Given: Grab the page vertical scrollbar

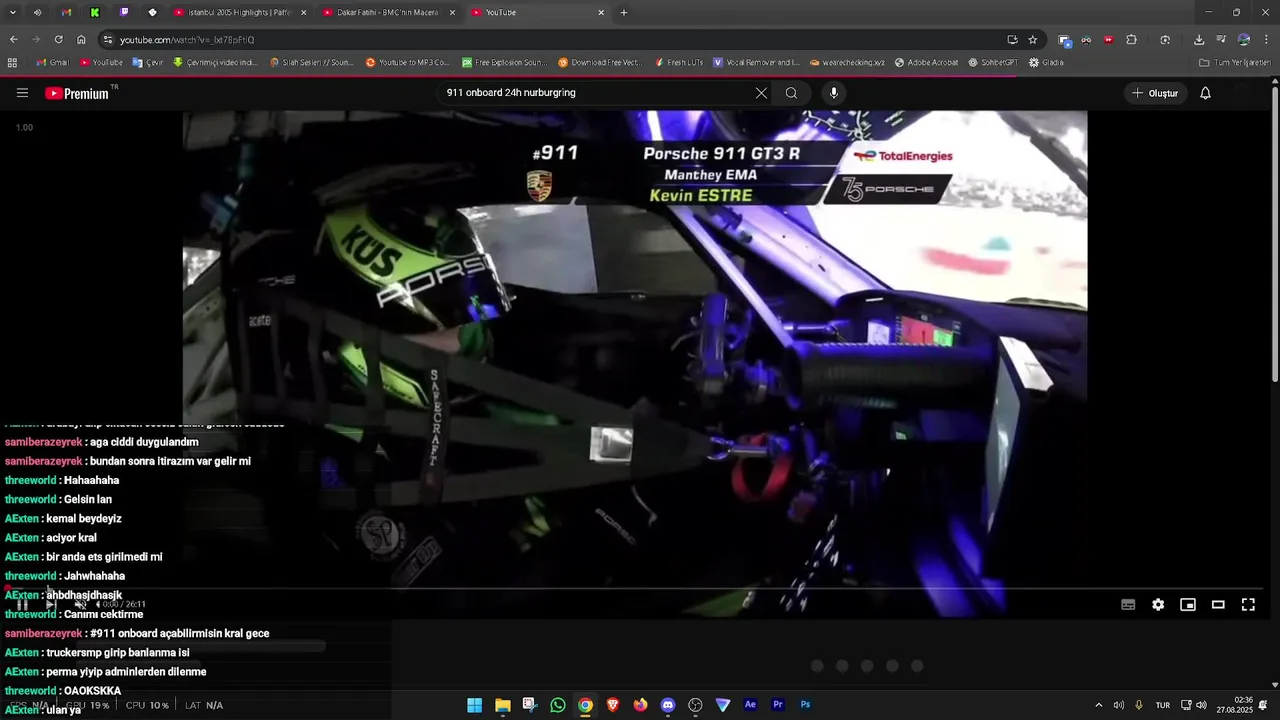Looking at the screenshot, I should 1275,235.
